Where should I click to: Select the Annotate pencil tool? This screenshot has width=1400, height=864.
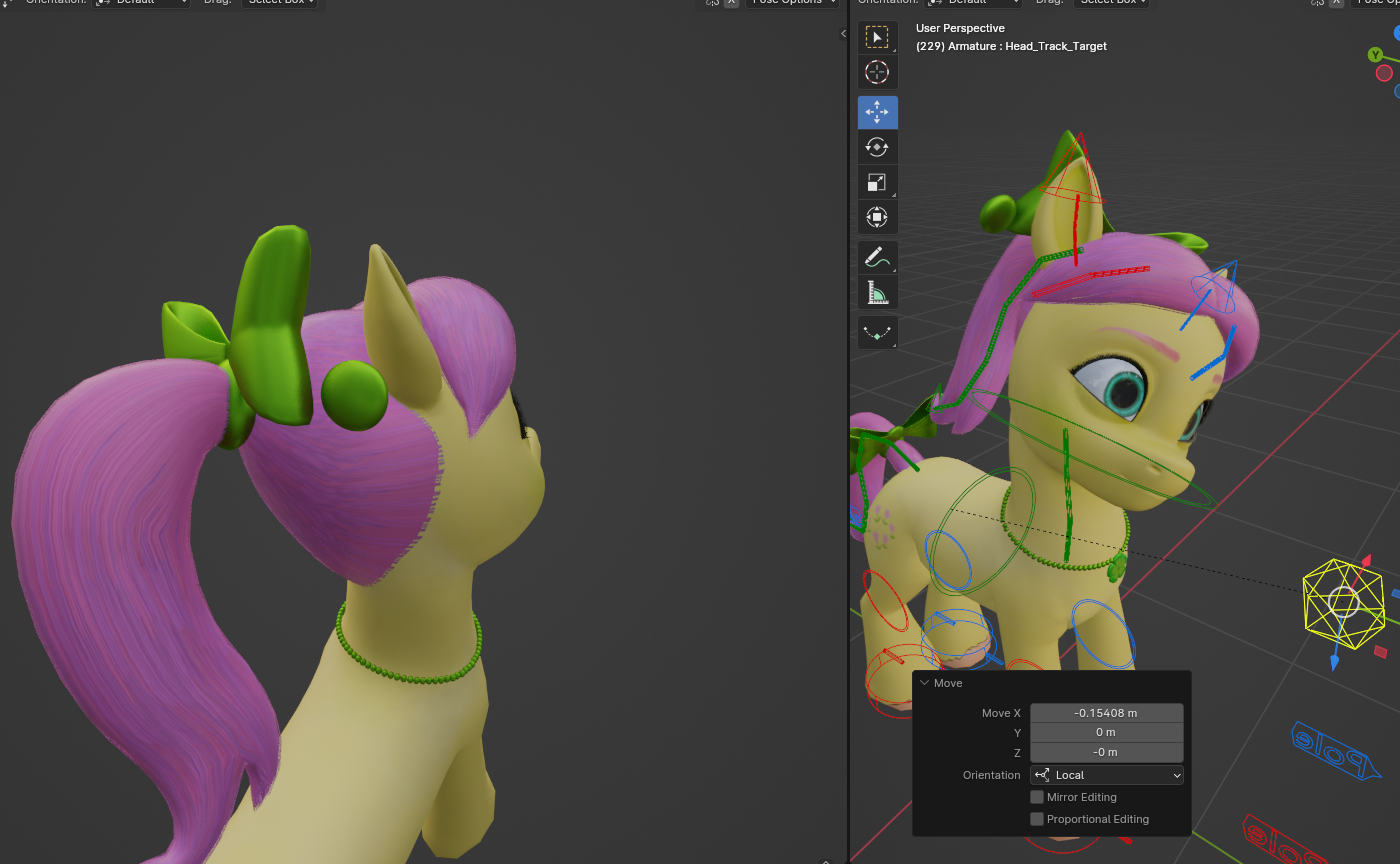point(877,257)
